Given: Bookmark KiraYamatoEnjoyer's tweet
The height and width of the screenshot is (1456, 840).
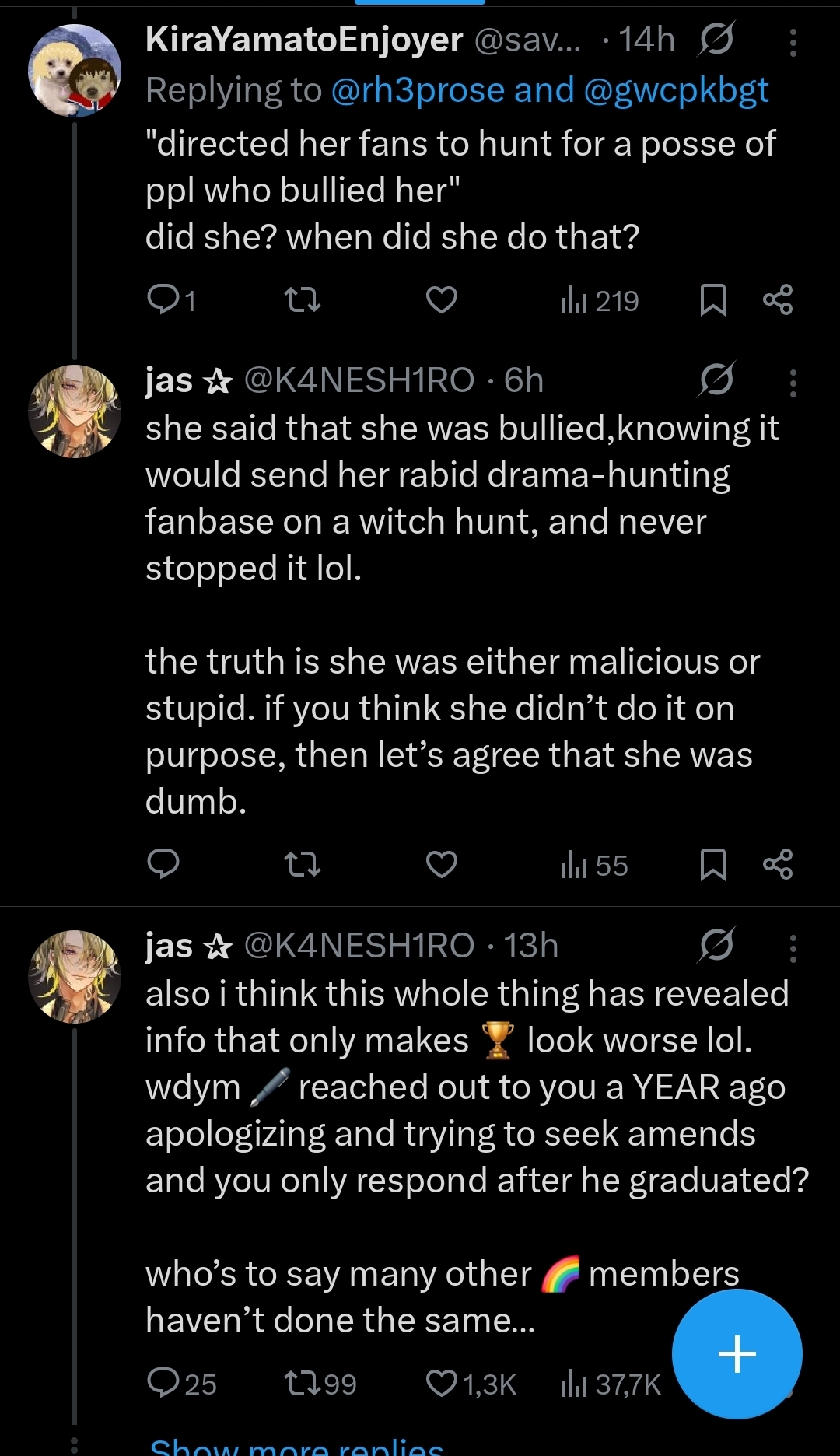Looking at the screenshot, I should point(712,299).
